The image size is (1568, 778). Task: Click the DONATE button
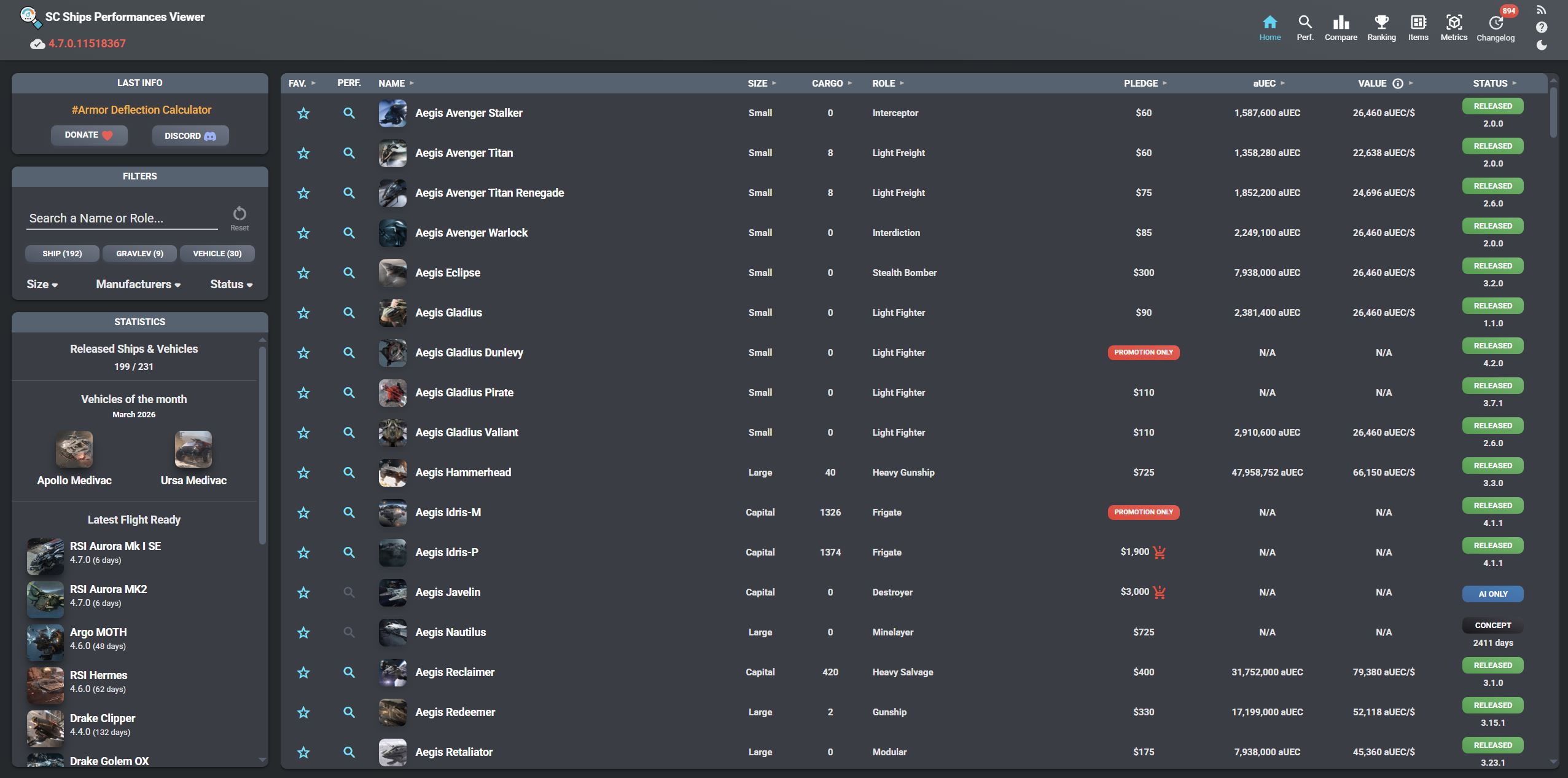click(89, 135)
